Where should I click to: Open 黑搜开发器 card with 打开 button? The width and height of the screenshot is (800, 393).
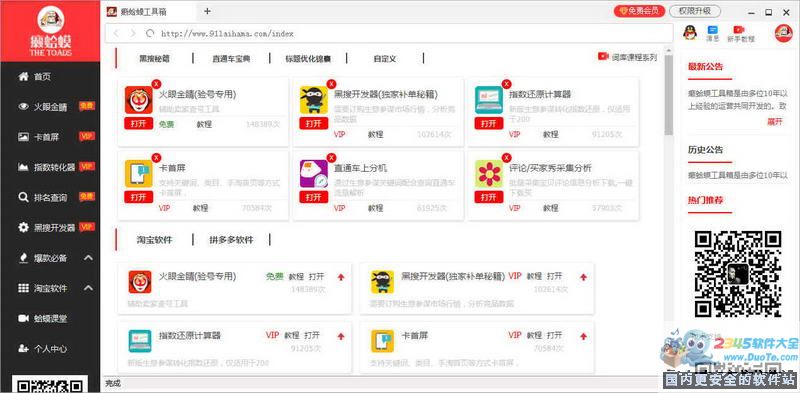[x=313, y=124]
